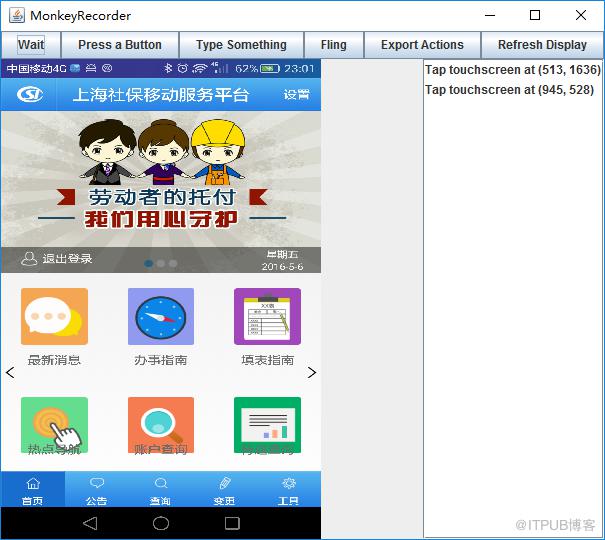605x540 pixels.
Task: Open the Press a Button dialog
Action: (120, 45)
